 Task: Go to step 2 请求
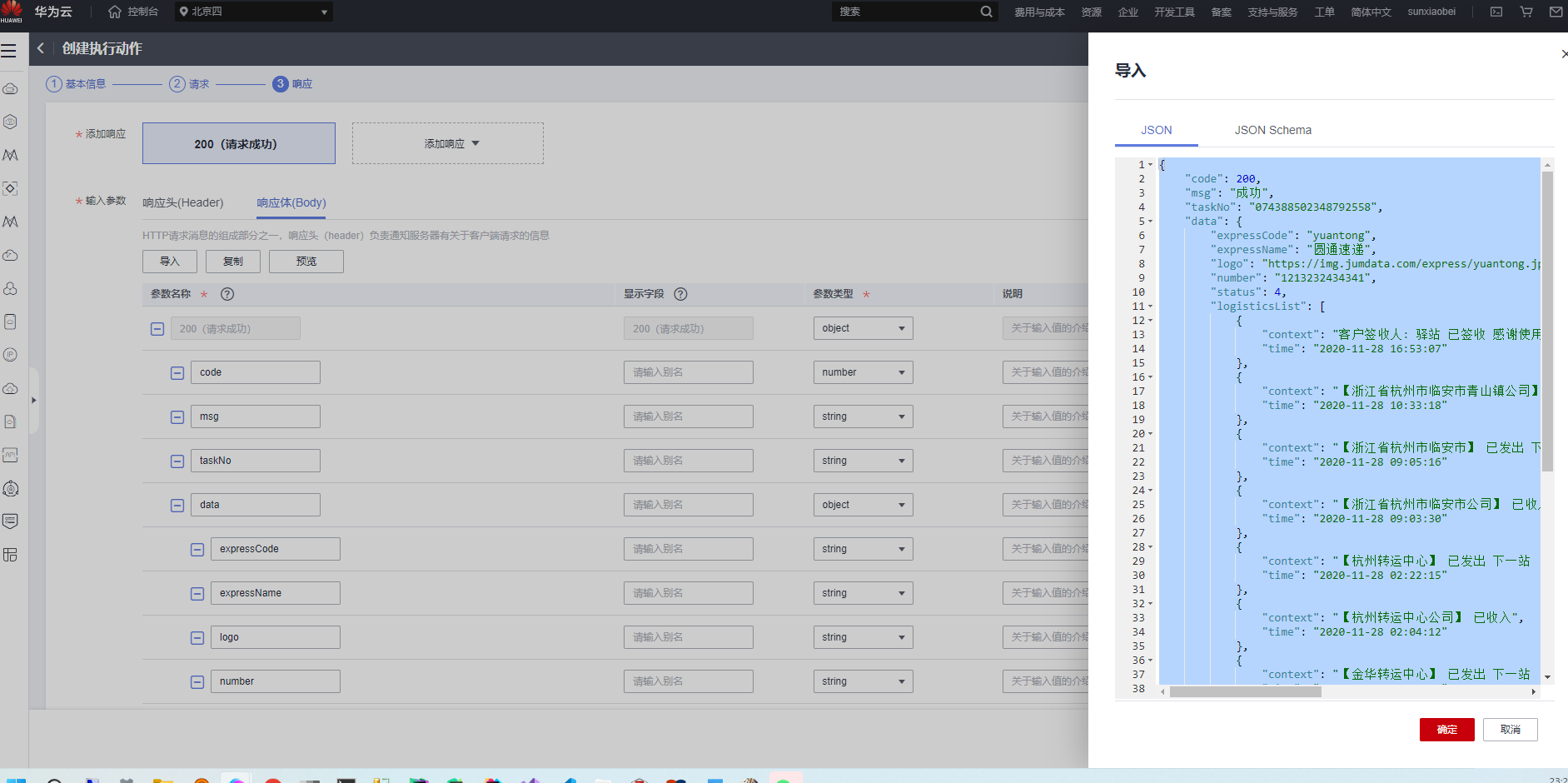[189, 84]
